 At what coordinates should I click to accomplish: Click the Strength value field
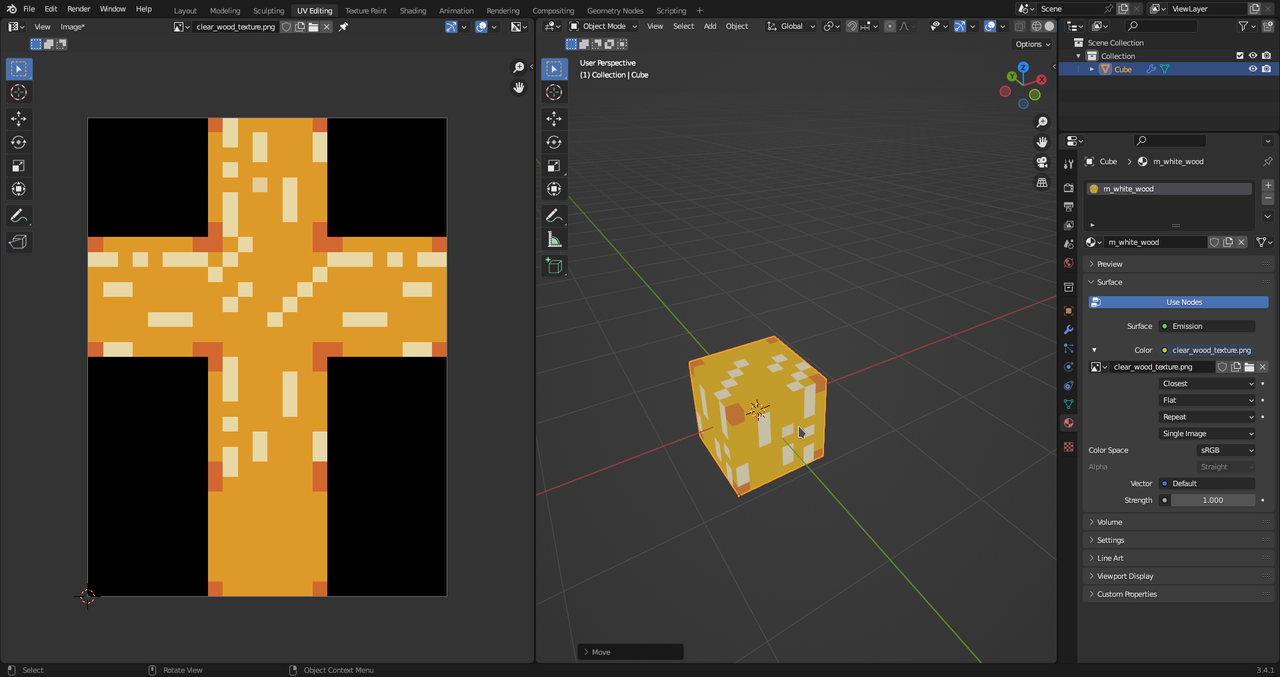click(x=1213, y=500)
